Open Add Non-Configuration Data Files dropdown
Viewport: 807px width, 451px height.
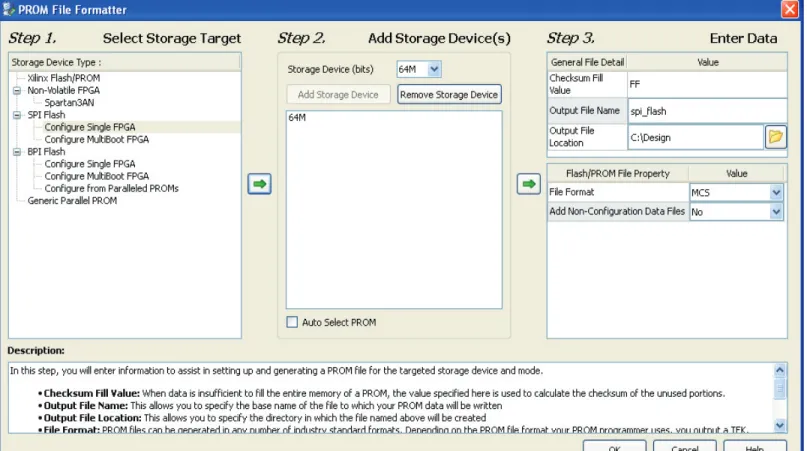coord(776,212)
